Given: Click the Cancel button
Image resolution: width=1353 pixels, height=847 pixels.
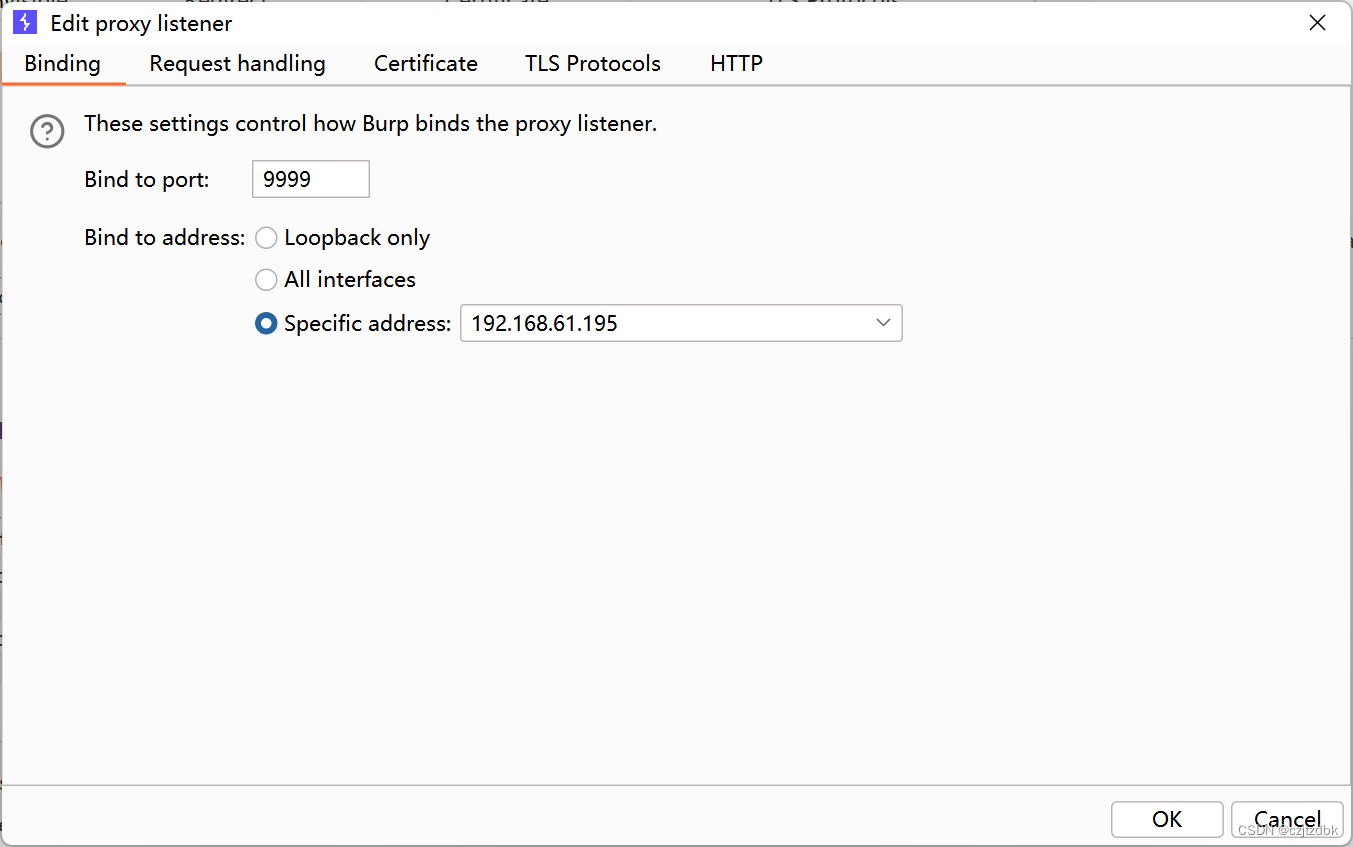Looking at the screenshot, I should pyautogui.click(x=1287, y=819).
